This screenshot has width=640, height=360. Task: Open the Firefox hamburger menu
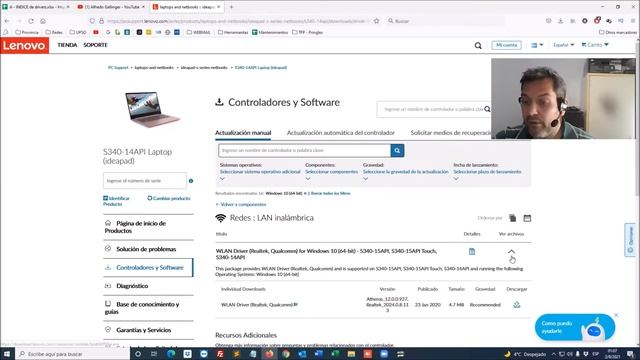coord(633,21)
